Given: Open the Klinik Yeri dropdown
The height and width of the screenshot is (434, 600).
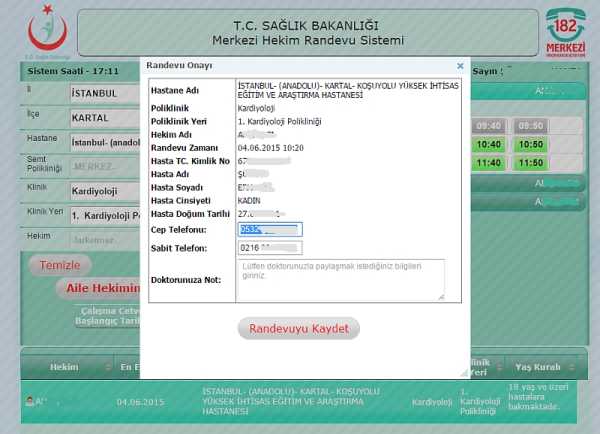Looking at the screenshot, I should (x=105, y=215).
